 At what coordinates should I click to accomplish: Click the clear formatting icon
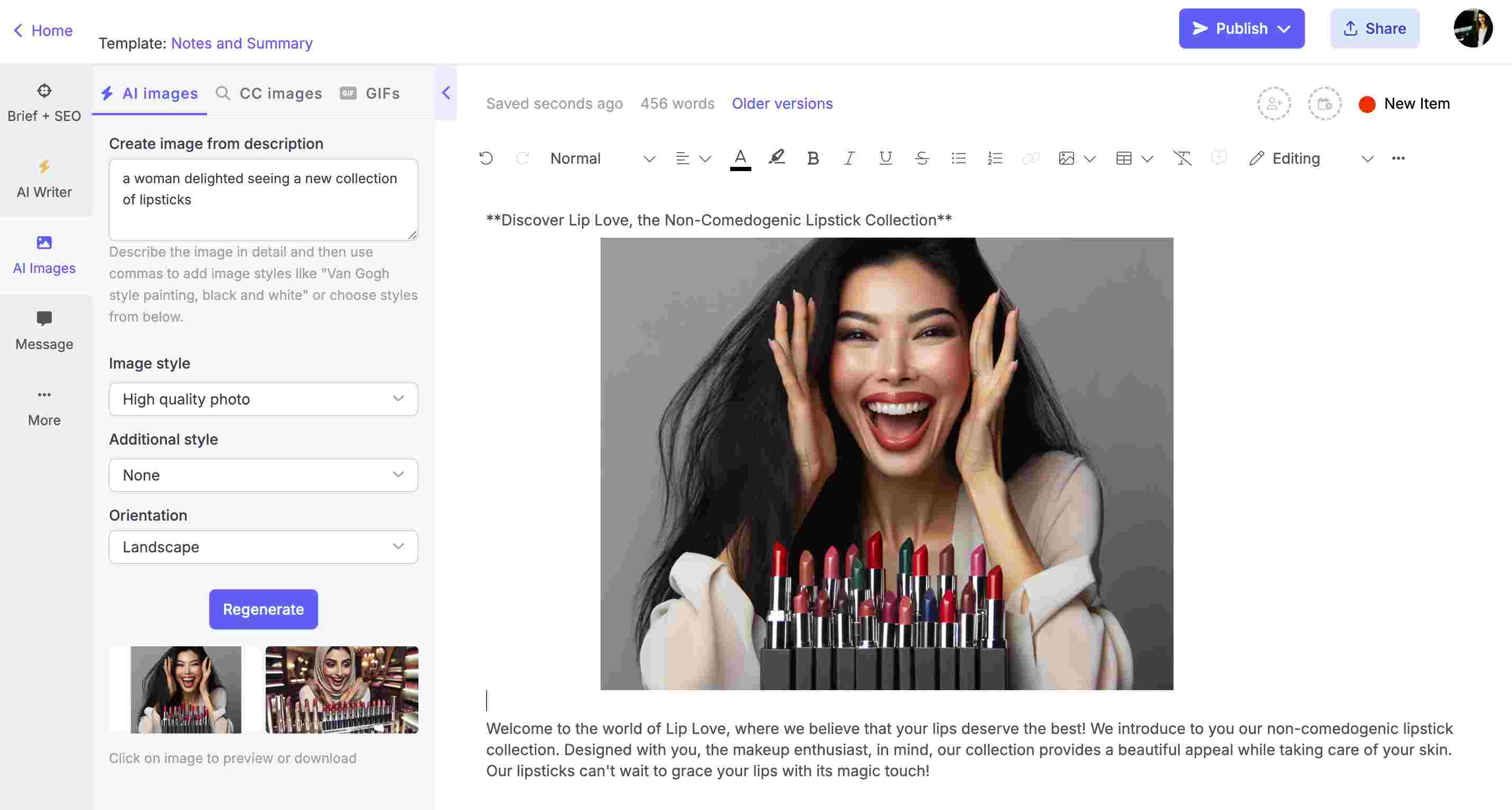click(x=1182, y=158)
